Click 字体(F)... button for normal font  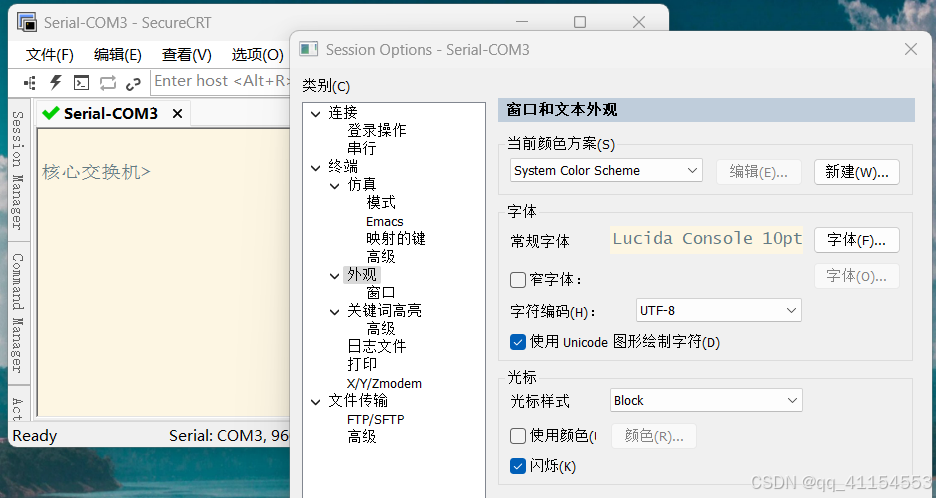tap(857, 239)
